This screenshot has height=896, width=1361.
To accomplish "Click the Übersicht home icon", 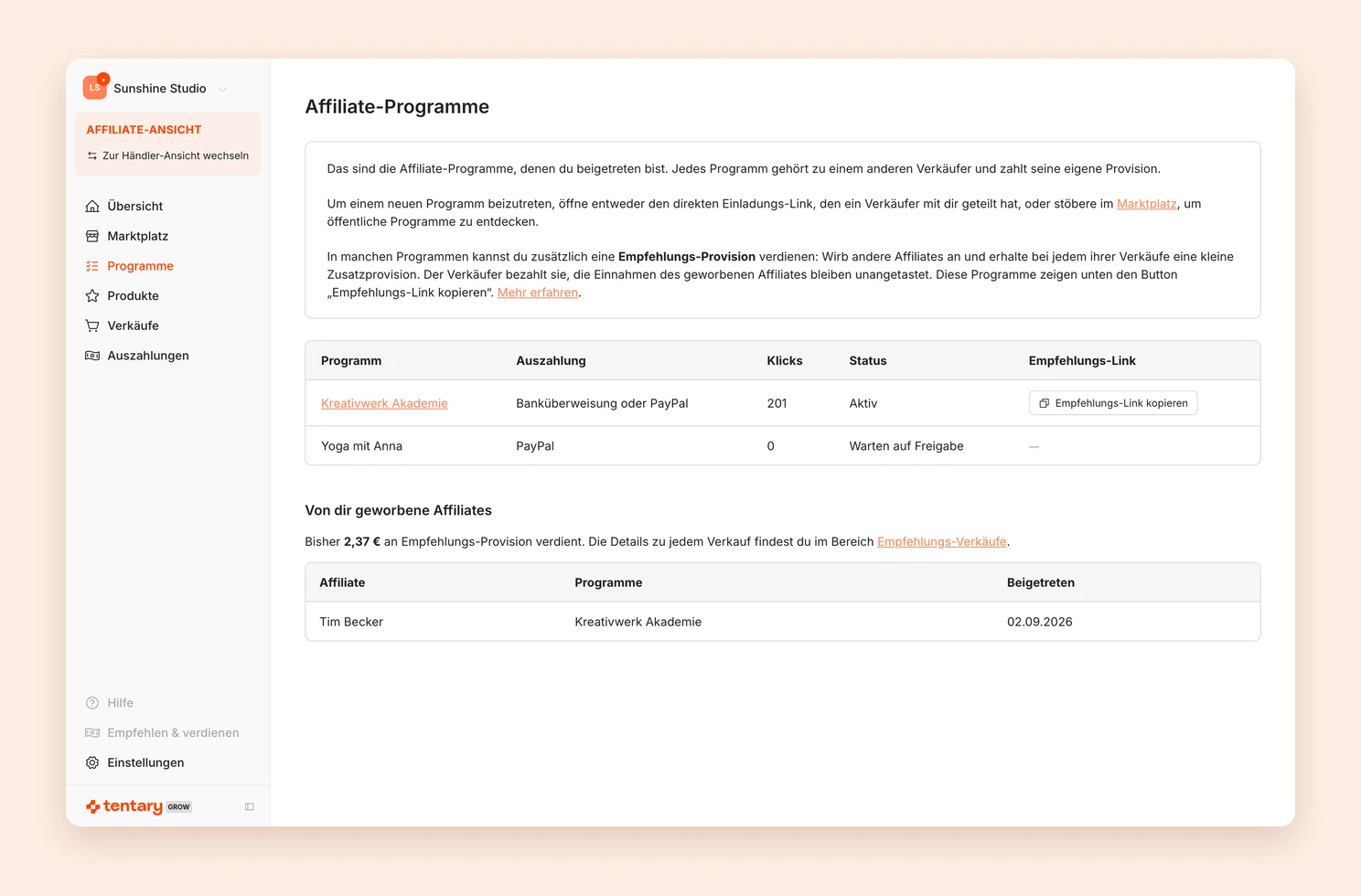I will [x=92, y=206].
